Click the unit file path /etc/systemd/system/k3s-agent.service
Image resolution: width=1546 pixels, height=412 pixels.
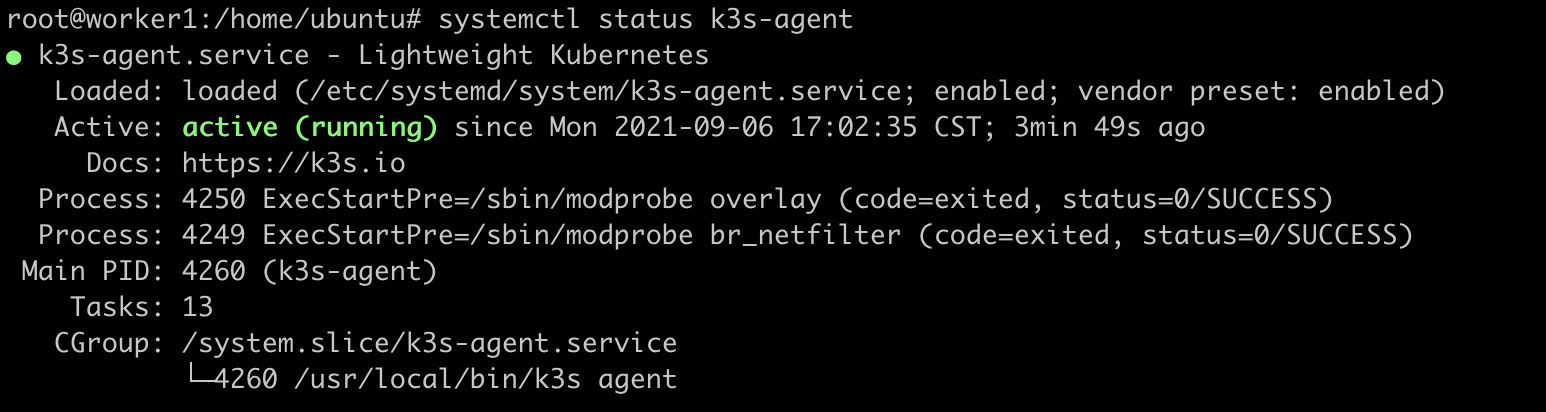607,92
